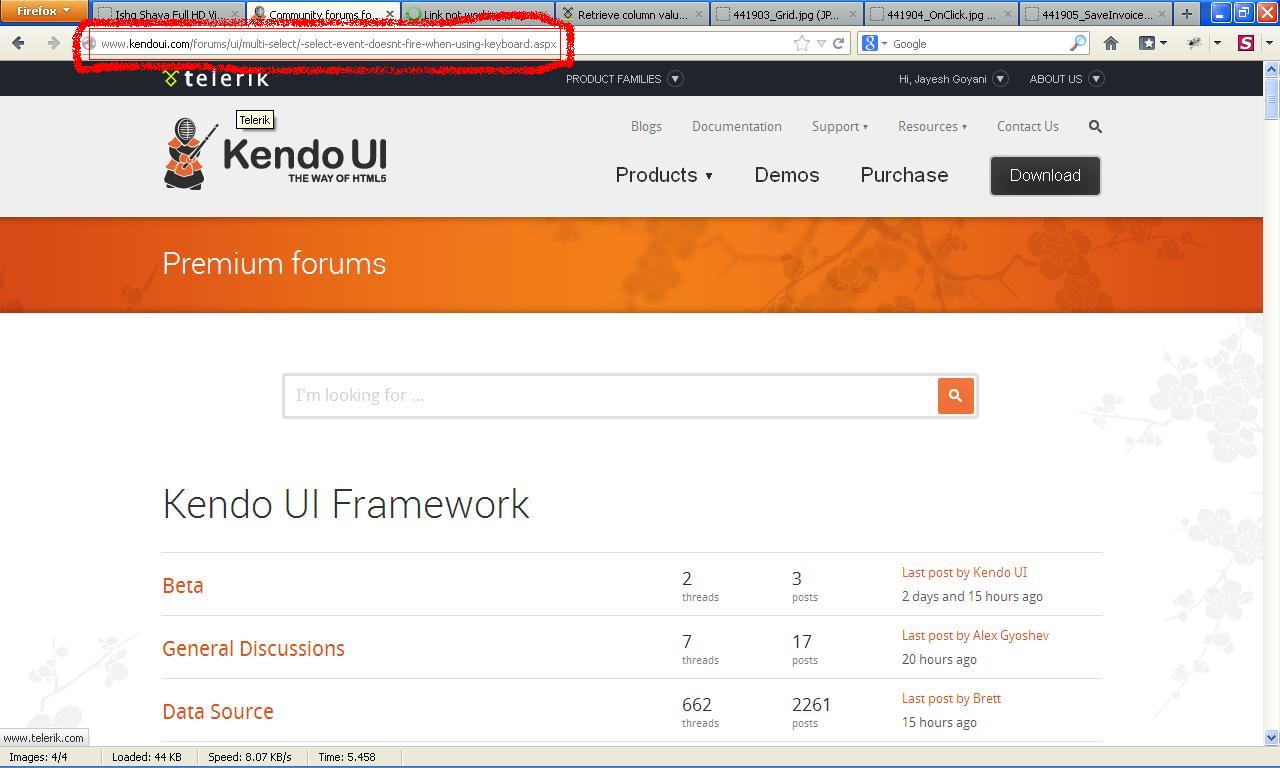This screenshot has height=768, width=1280.
Task: Open the Last post by Brett link
Action: point(951,698)
